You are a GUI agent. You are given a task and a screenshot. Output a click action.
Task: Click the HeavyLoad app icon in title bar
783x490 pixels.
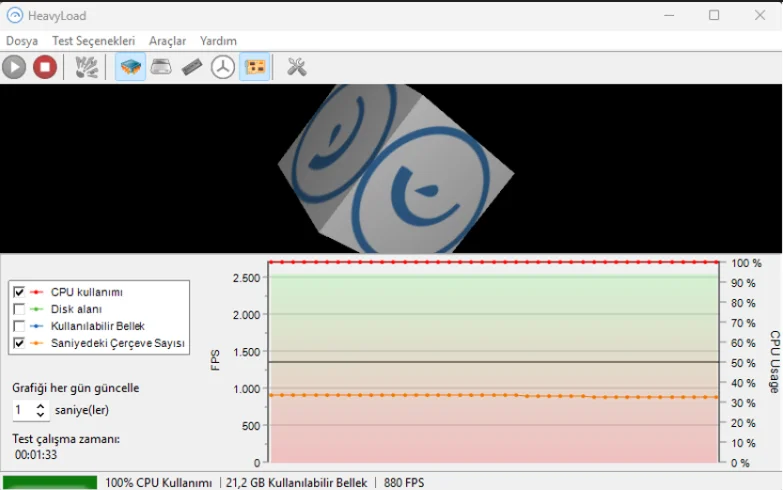[14, 15]
